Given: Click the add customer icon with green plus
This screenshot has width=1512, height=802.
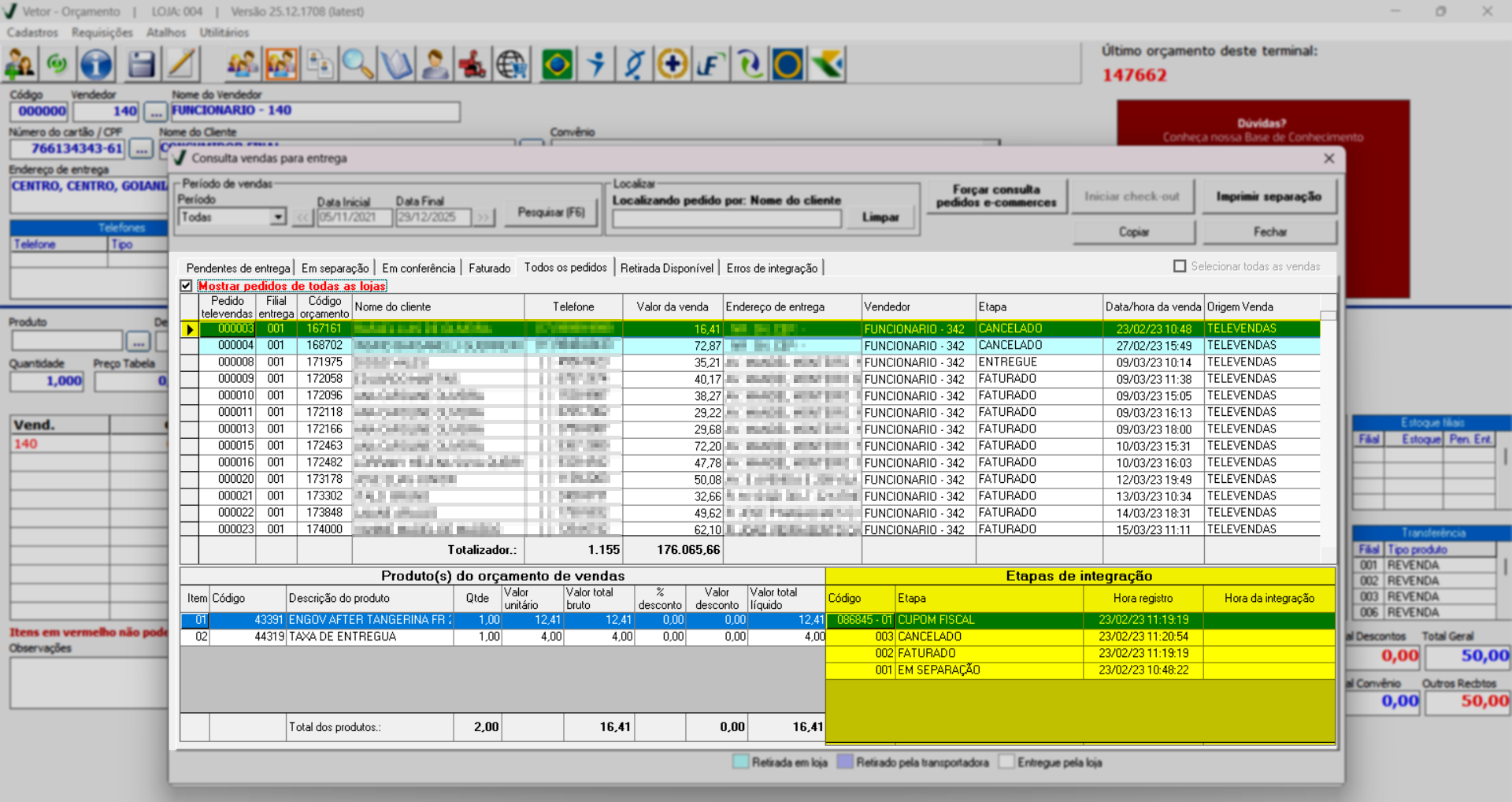Looking at the screenshot, I should click(19, 65).
